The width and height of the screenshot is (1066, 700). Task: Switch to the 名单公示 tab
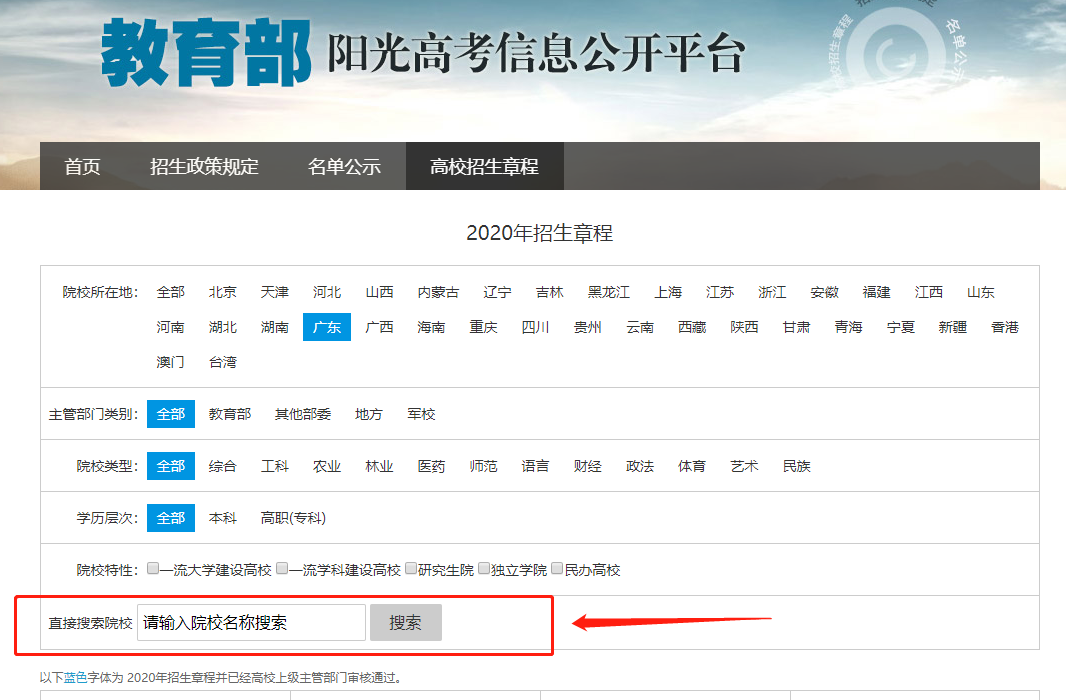[344, 167]
